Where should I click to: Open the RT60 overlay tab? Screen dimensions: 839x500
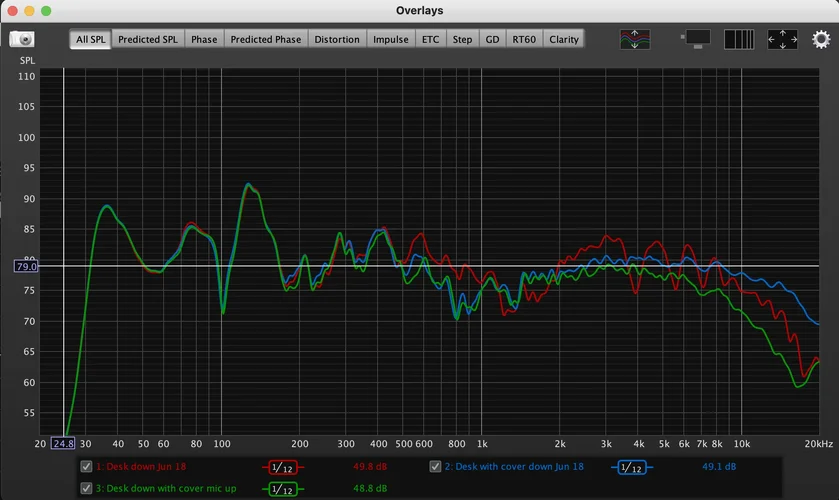523,40
